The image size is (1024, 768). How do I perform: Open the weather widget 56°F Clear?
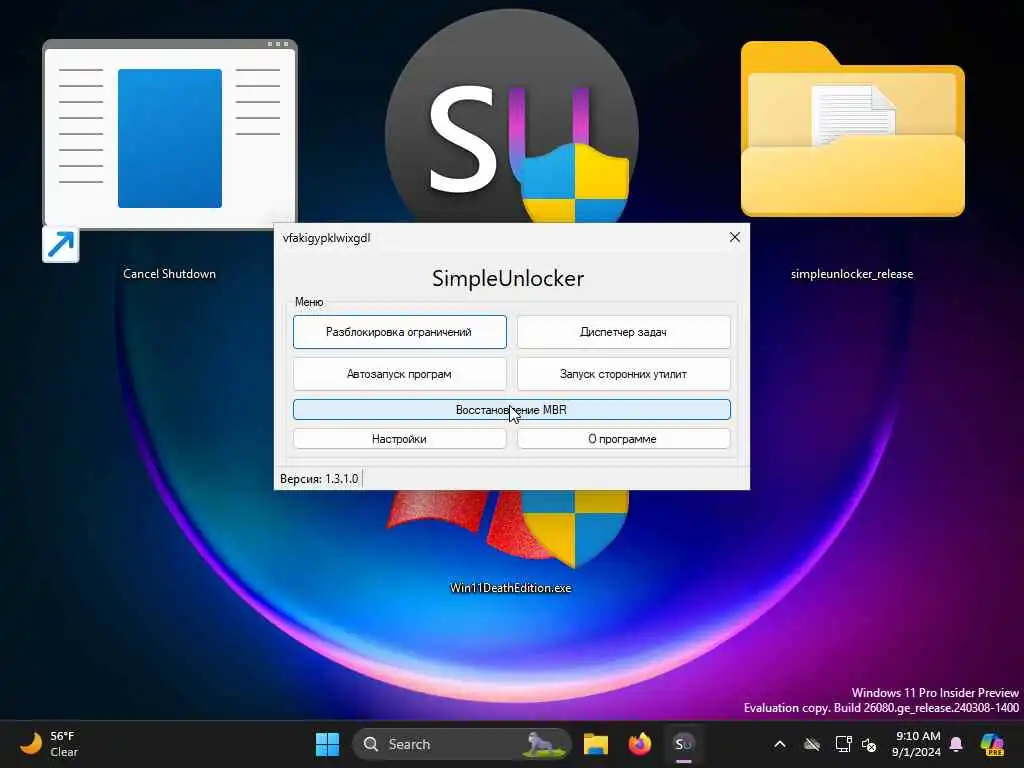(x=49, y=744)
